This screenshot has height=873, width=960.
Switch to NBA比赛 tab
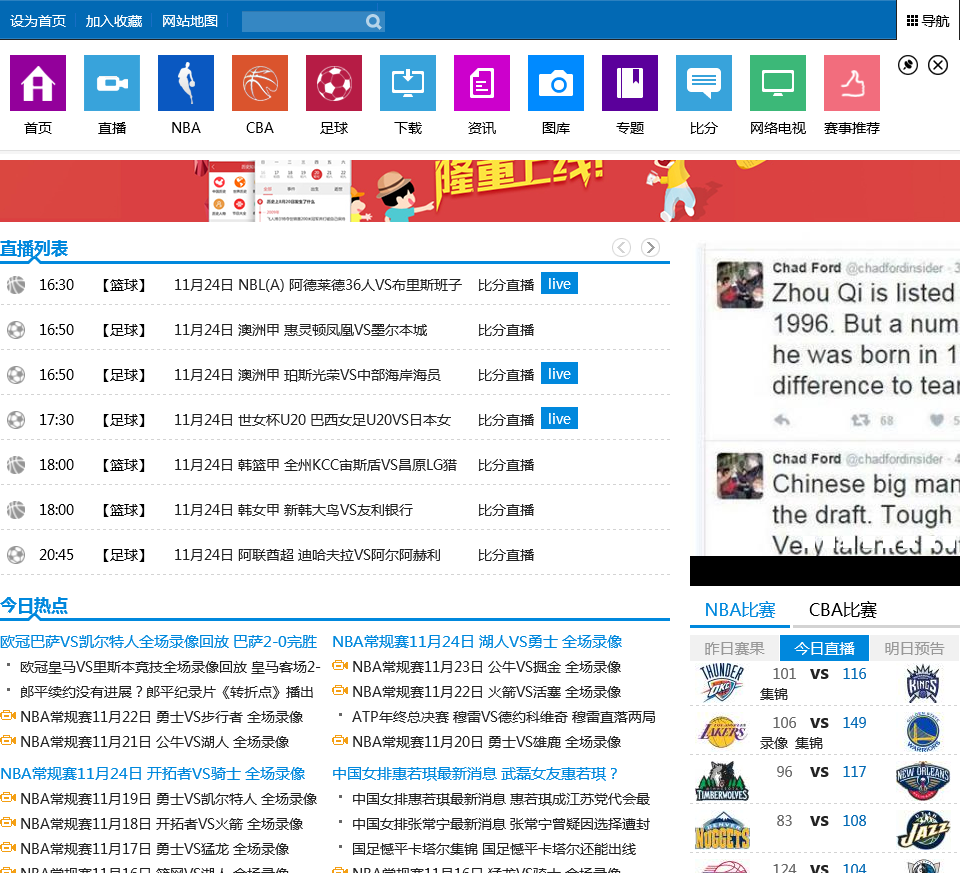click(x=740, y=610)
